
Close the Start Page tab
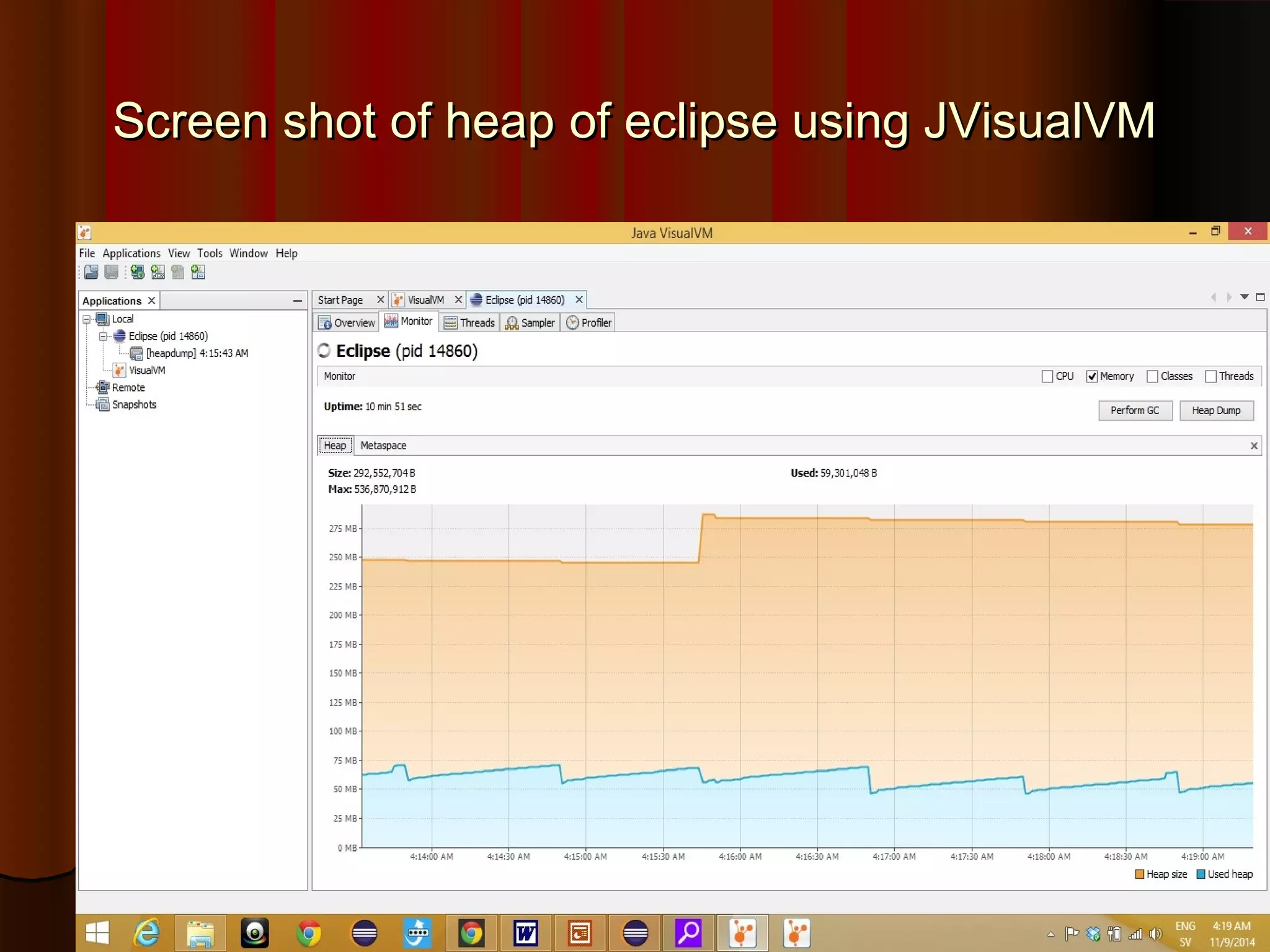(381, 300)
